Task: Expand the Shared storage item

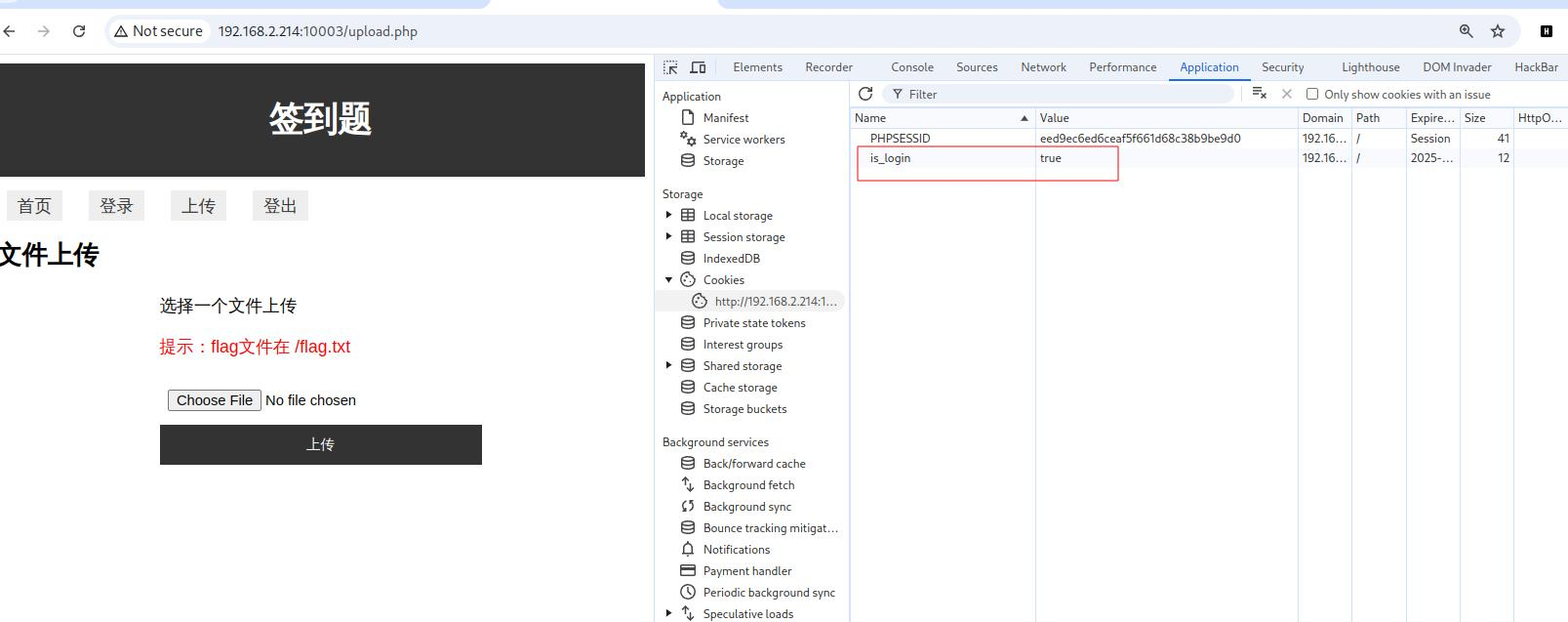Action: [x=668, y=366]
